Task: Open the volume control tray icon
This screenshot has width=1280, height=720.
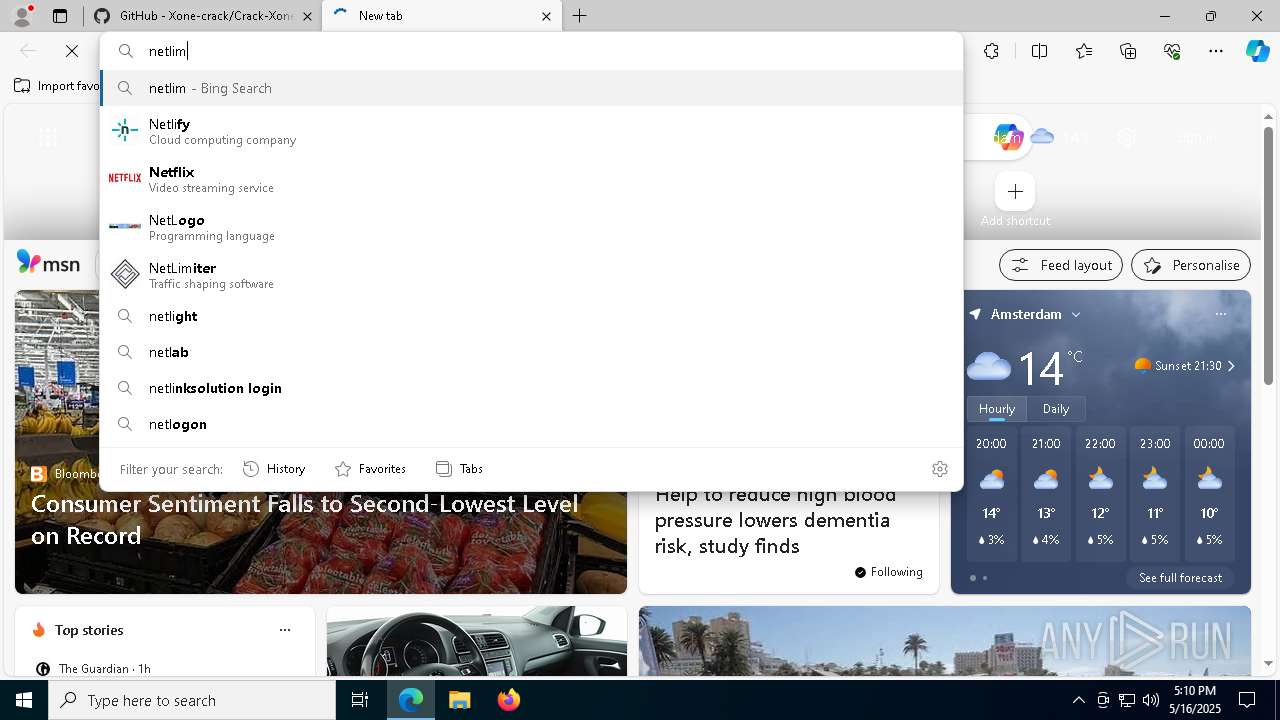Action: [1151, 700]
